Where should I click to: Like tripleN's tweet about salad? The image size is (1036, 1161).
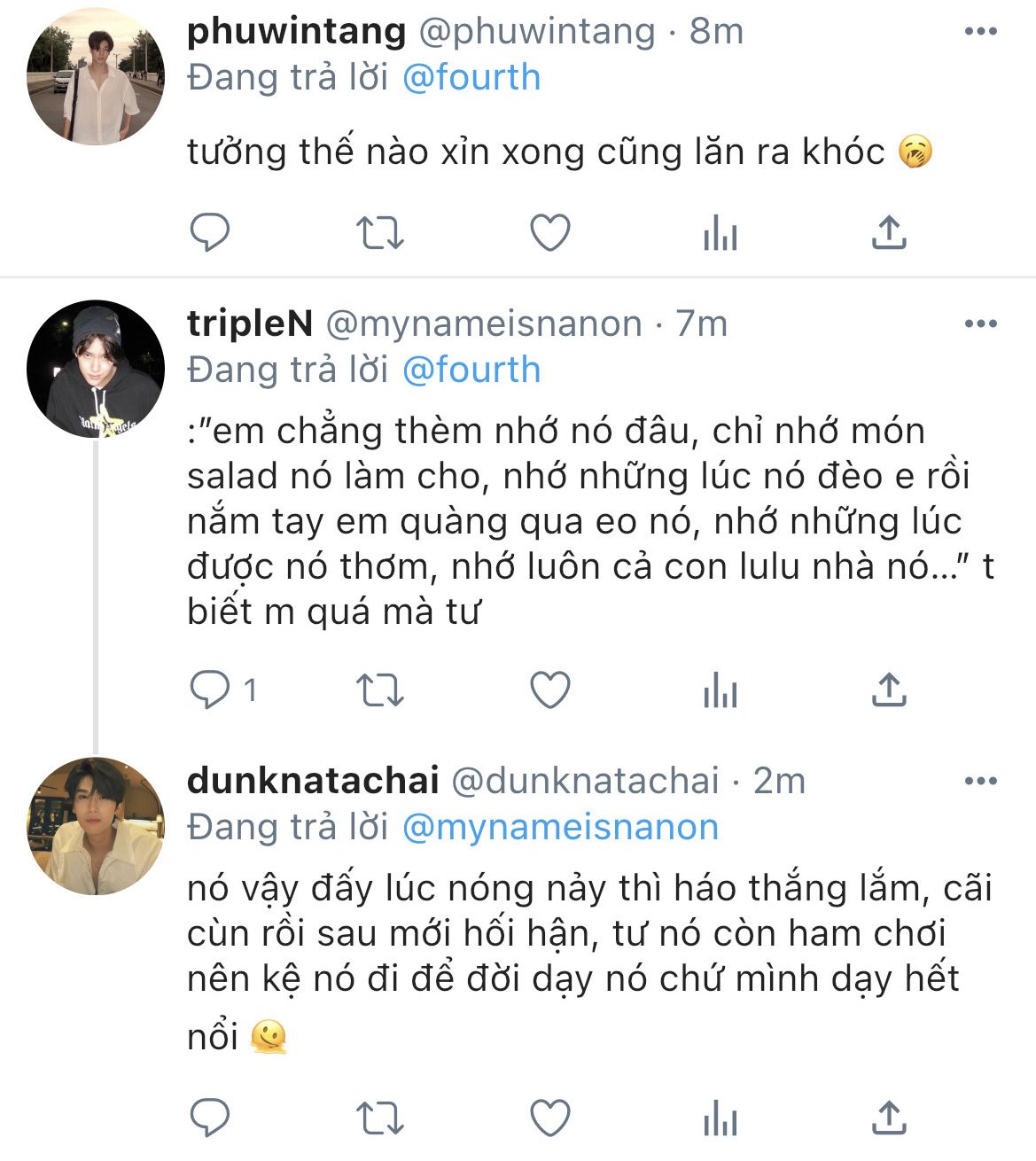(549, 690)
